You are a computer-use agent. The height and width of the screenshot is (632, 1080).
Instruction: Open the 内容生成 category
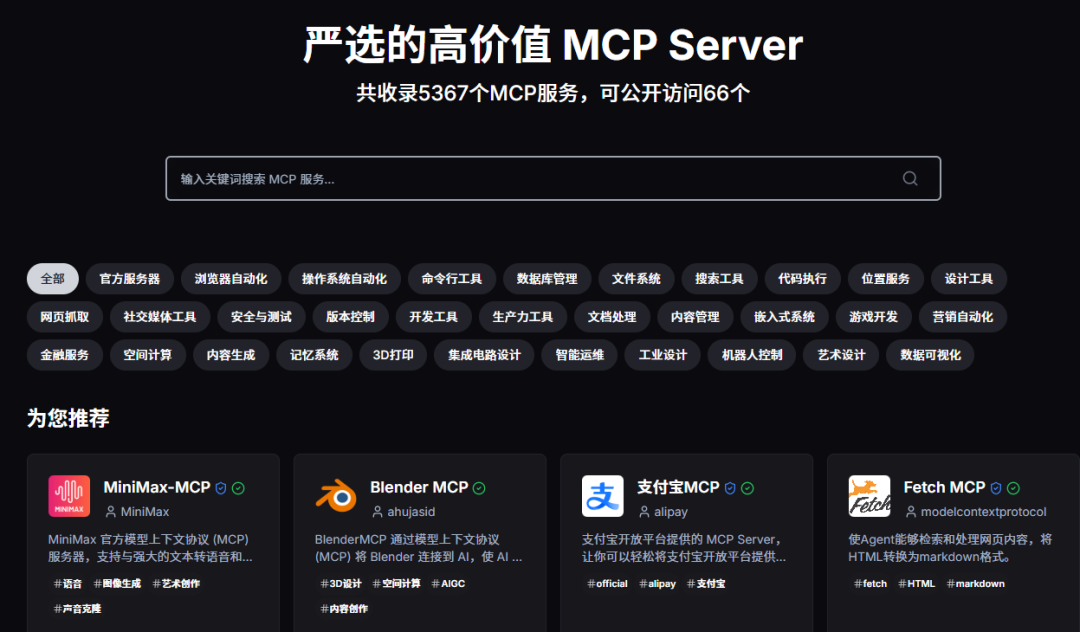tap(231, 355)
